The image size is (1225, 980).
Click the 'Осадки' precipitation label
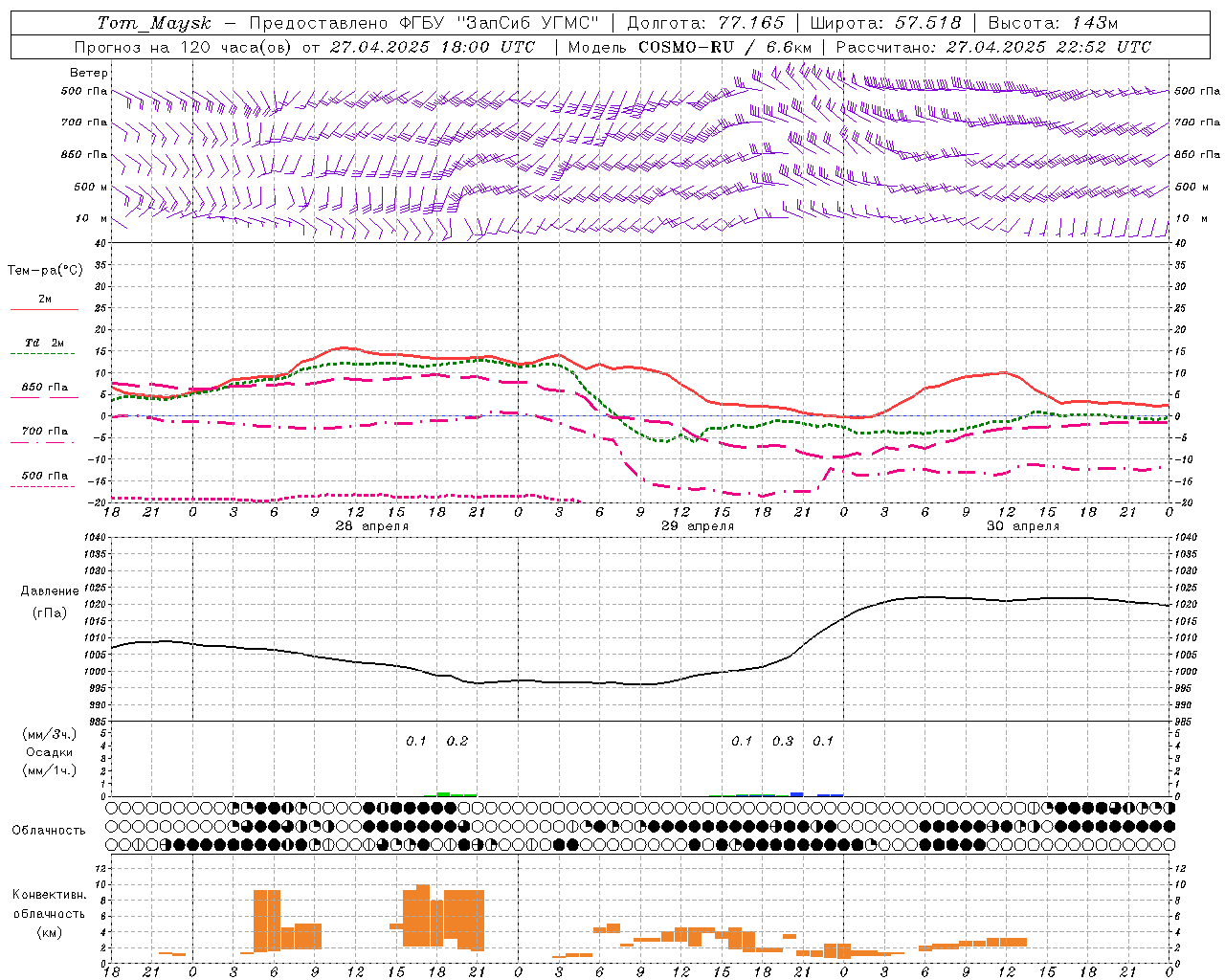pos(50,752)
